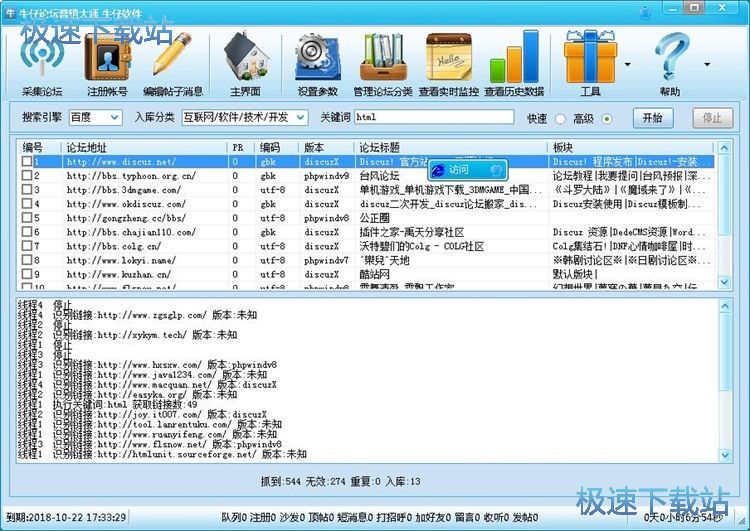Click the forum list scroll up arrow
The height and width of the screenshot is (531, 750).
pyautogui.click(x=724, y=148)
